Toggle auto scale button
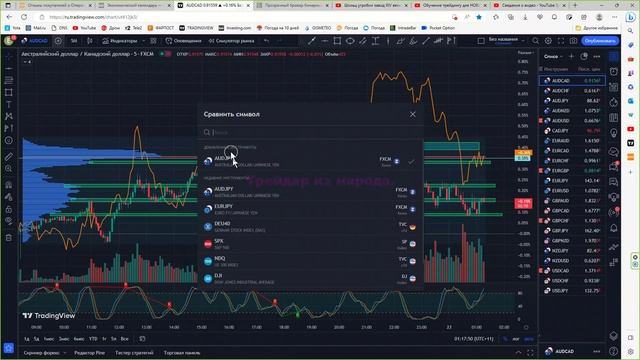Image resolution: width=640 pixels, height=360 pixels. [x=529, y=339]
